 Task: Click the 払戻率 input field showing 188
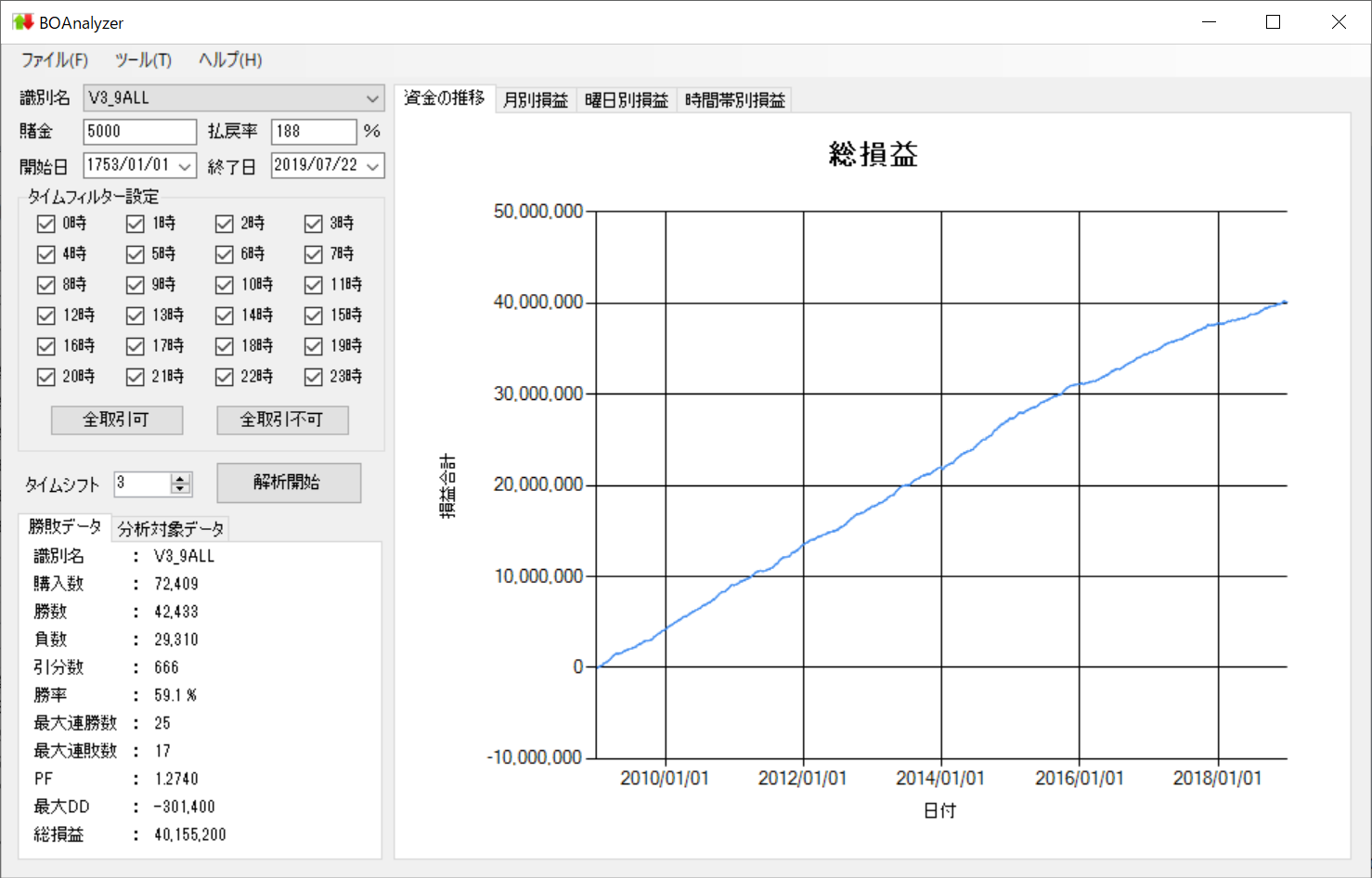(x=314, y=132)
